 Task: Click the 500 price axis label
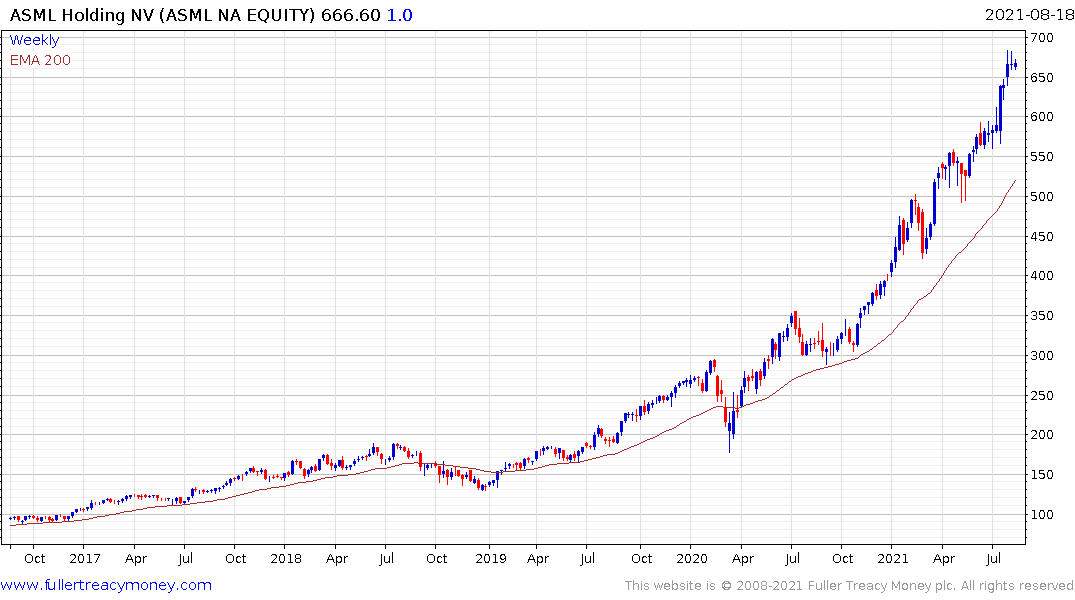tap(1041, 196)
